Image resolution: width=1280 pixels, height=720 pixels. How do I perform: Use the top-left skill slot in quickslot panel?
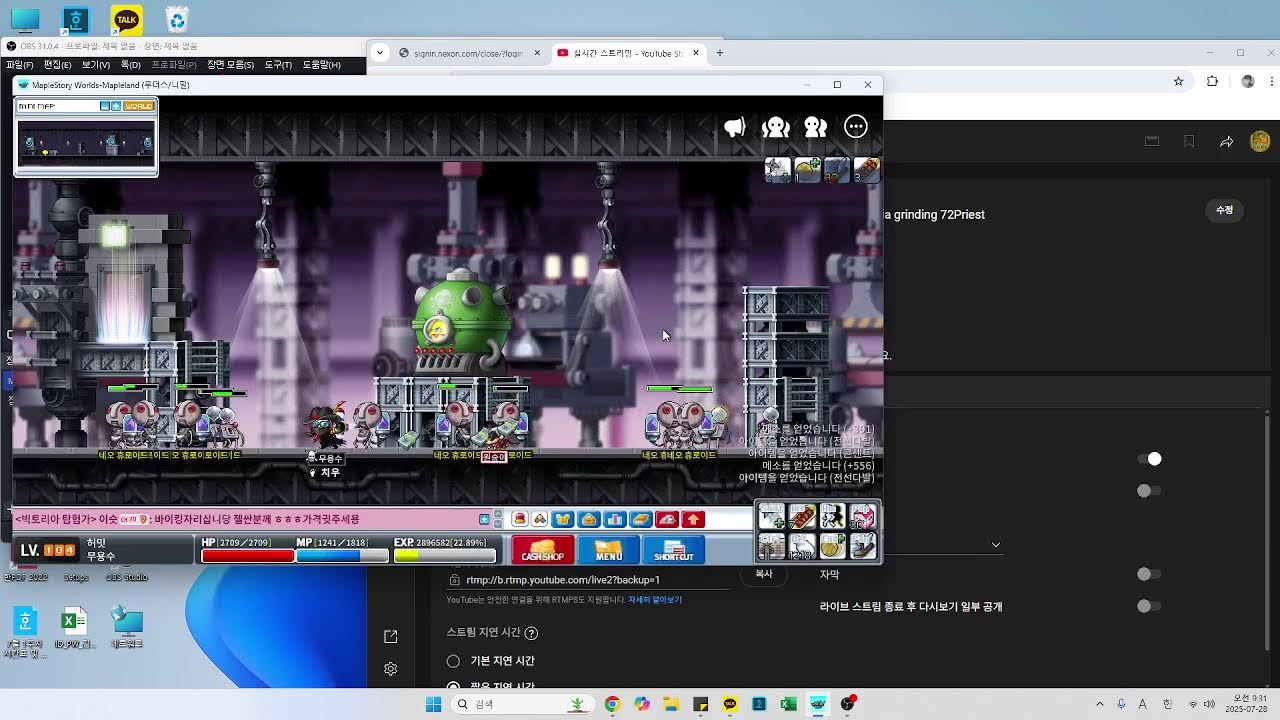point(772,516)
